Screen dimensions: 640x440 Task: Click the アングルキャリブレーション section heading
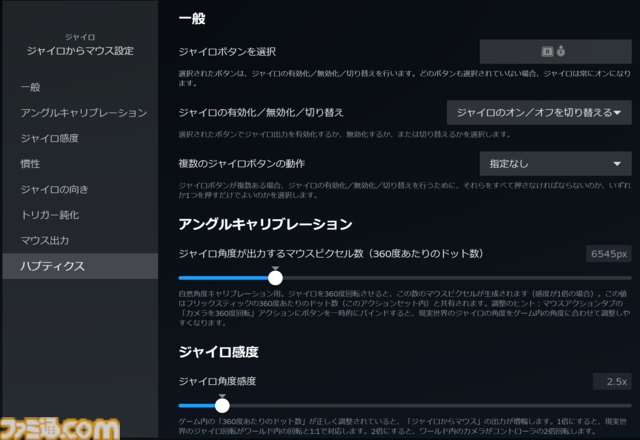tap(265, 224)
